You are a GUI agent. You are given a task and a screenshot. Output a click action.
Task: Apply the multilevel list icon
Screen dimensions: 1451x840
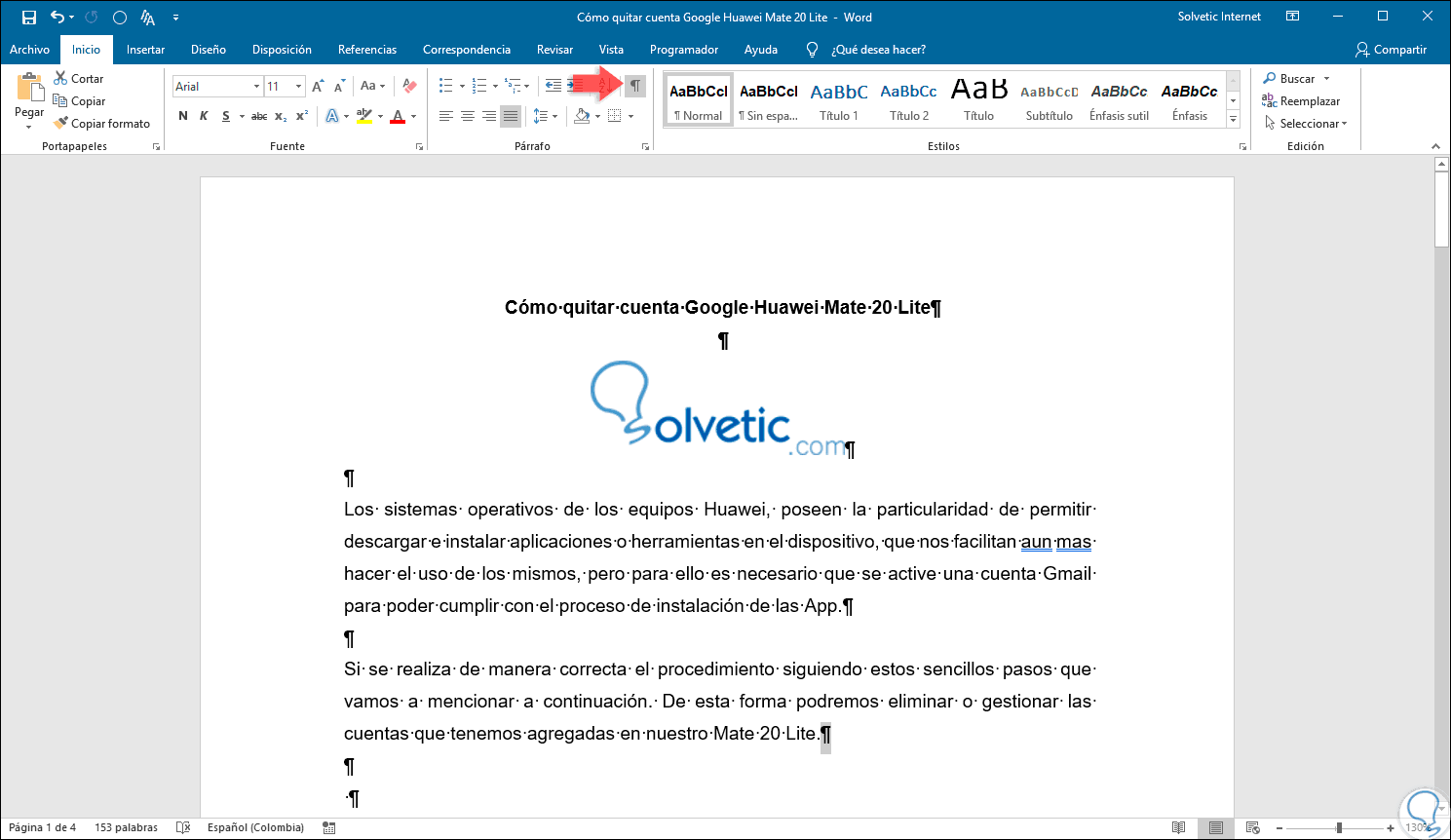point(514,87)
